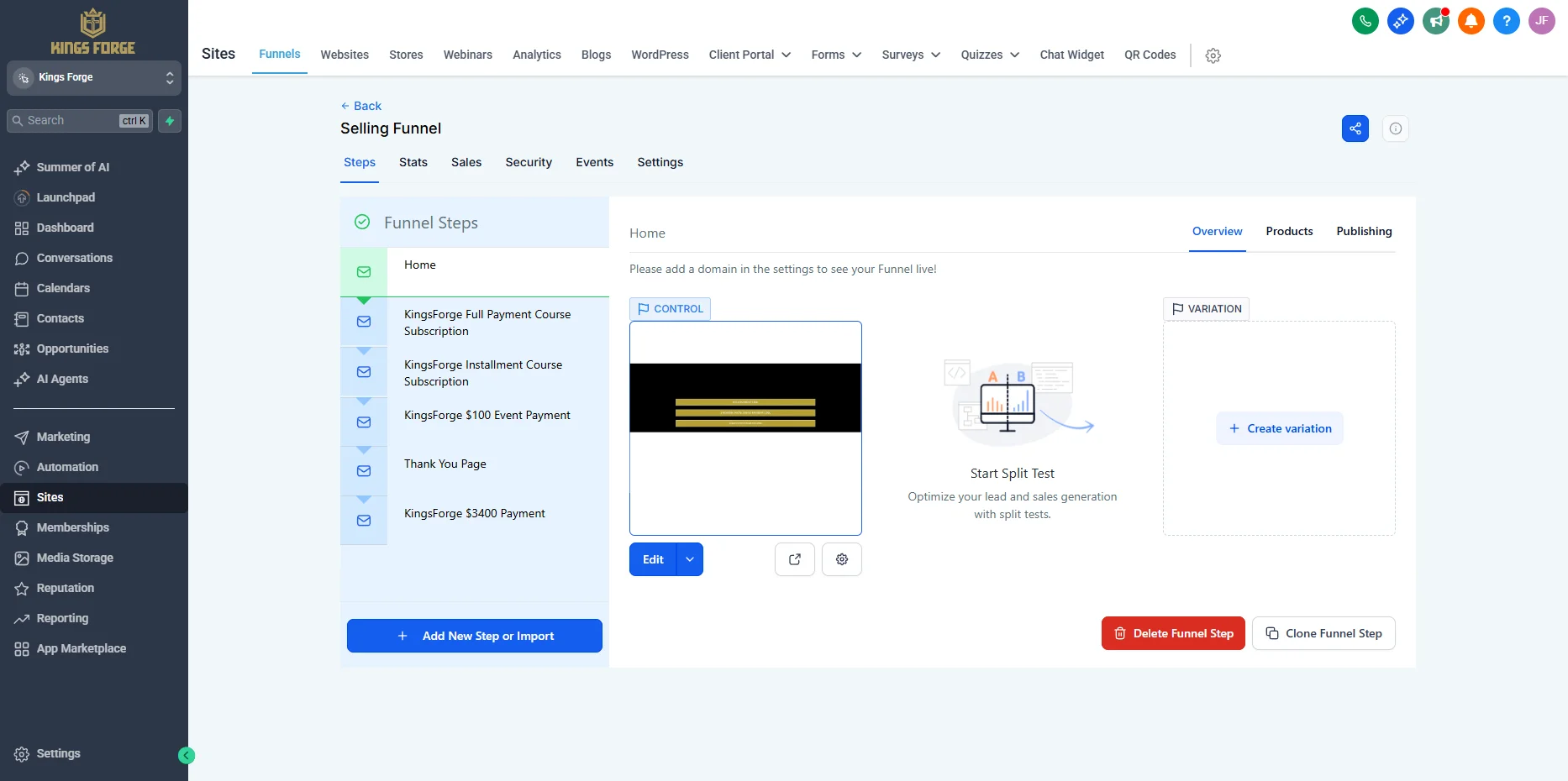
Task: Open Automation in sidebar
Action: coord(67,467)
